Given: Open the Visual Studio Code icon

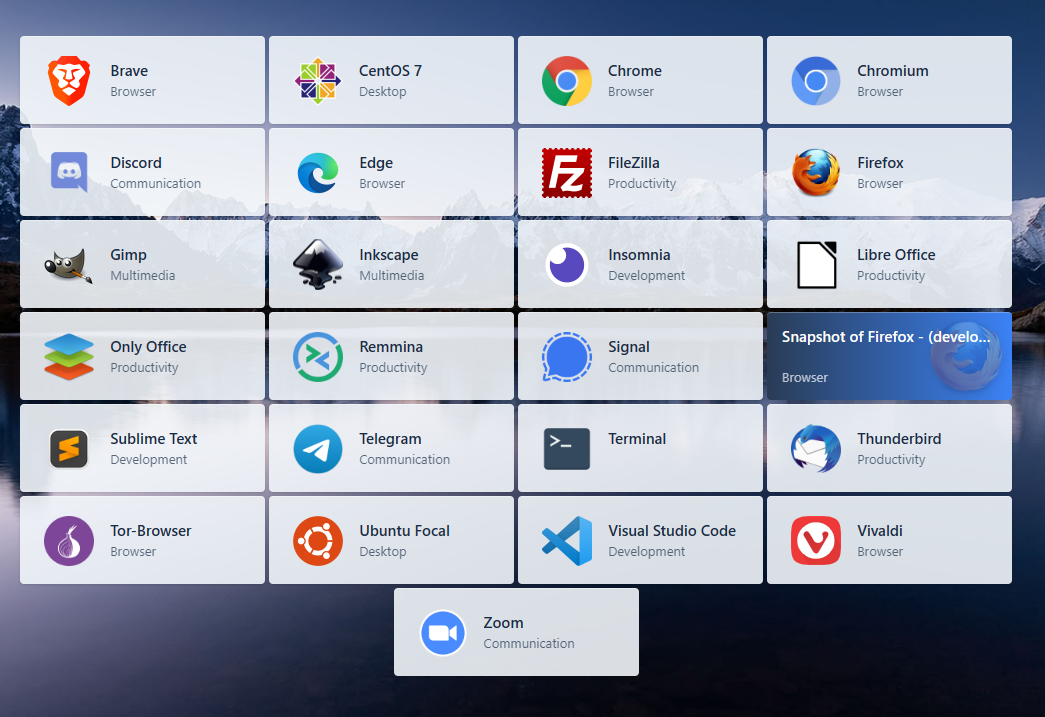Looking at the screenshot, I should [x=567, y=541].
